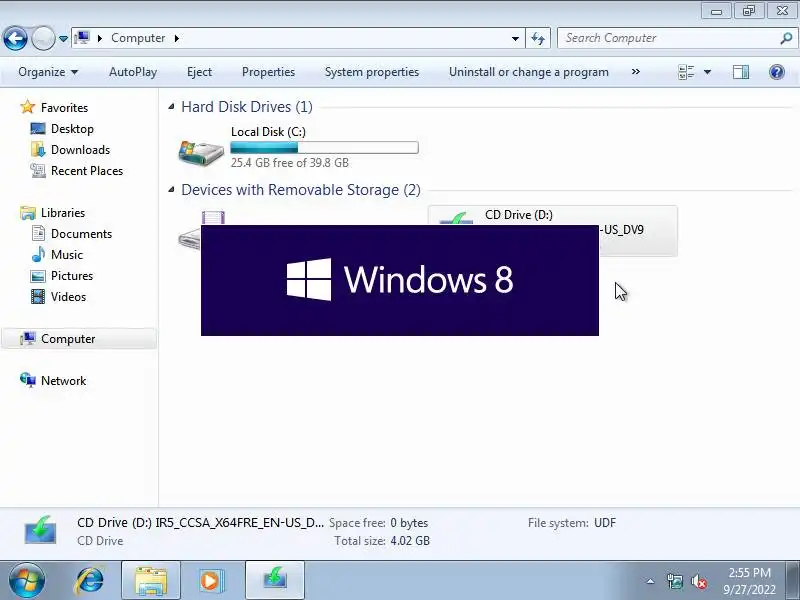Viewport: 800px width, 600px height.
Task: Click File system UDF value
Action: (605, 523)
